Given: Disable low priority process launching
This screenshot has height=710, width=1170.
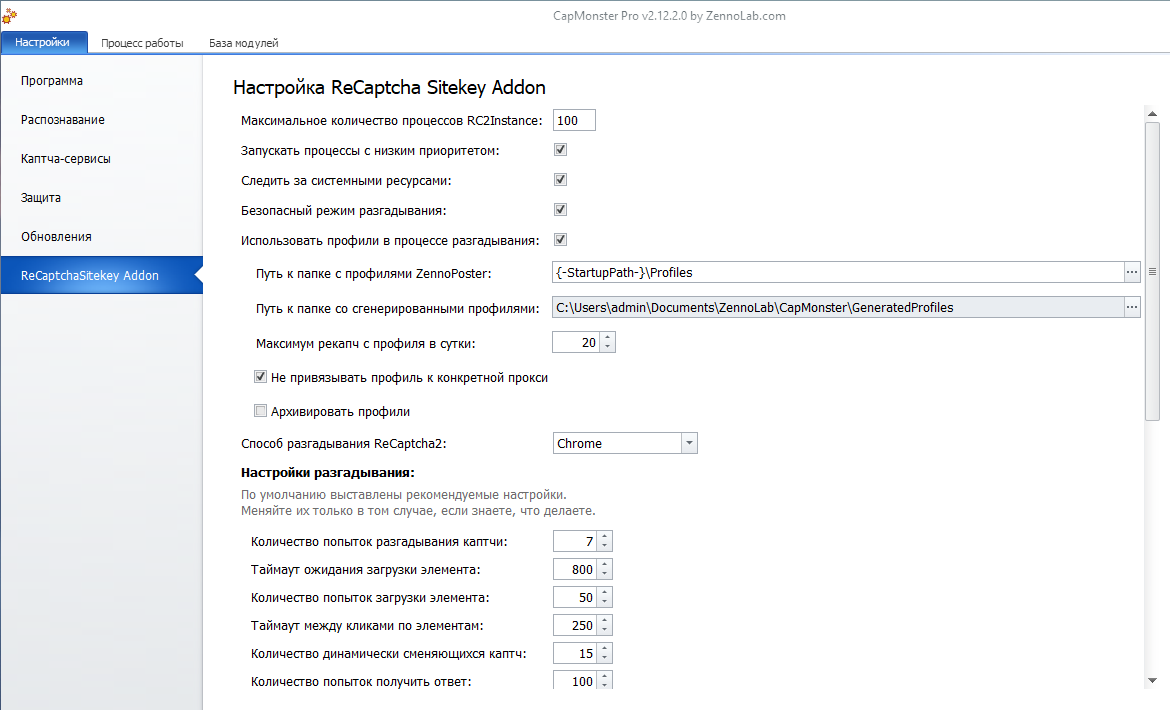Looking at the screenshot, I should [x=560, y=149].
